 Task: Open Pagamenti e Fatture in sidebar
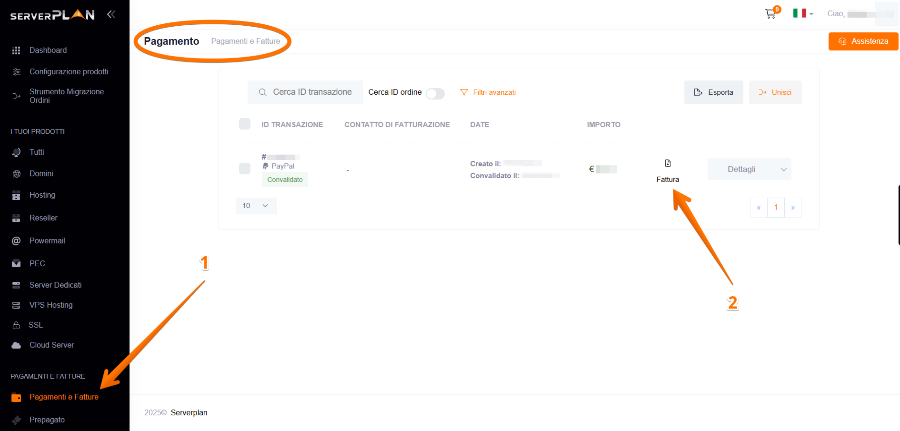click(63, 397)
